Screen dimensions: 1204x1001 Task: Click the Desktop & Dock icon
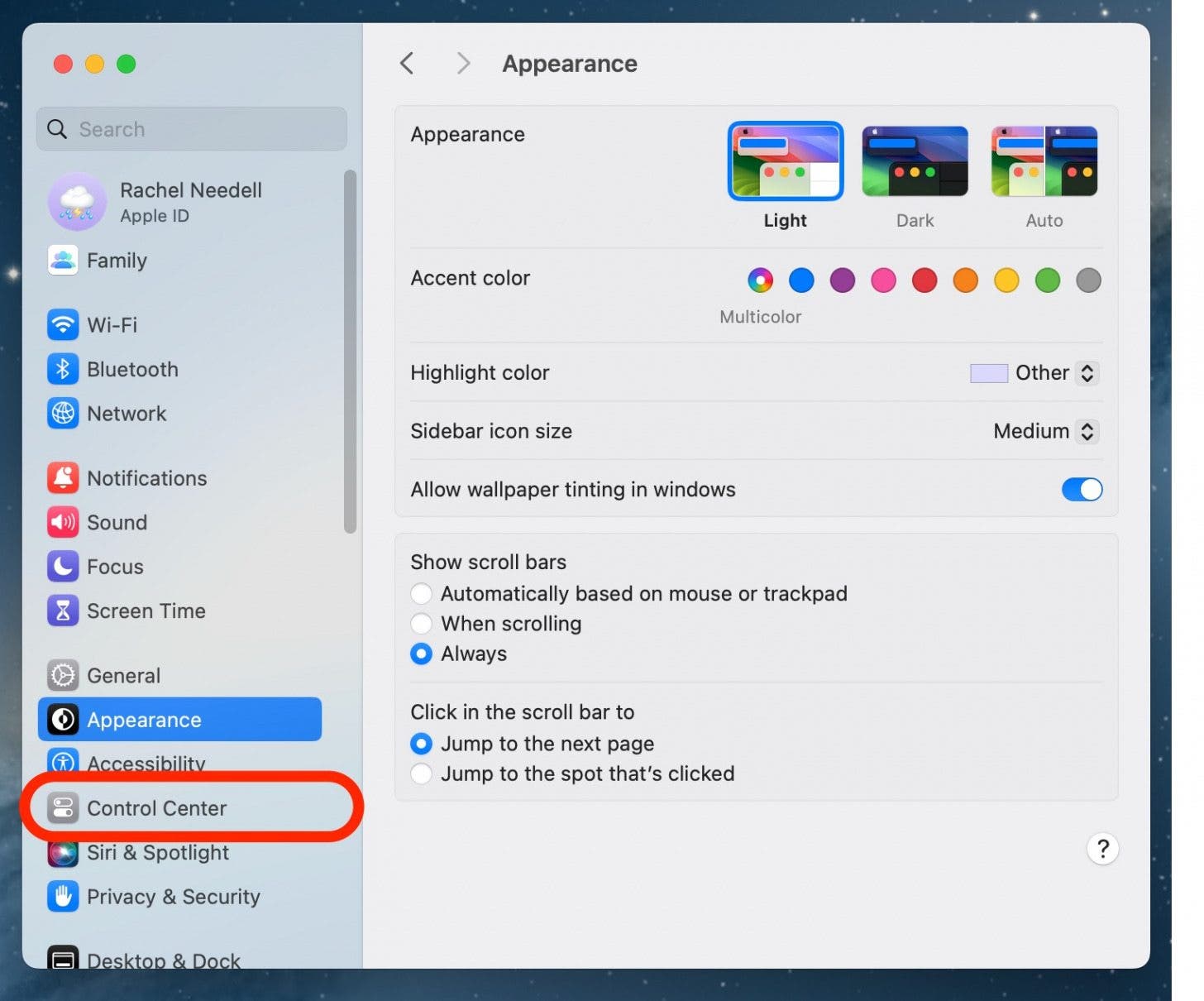(63, 957)
